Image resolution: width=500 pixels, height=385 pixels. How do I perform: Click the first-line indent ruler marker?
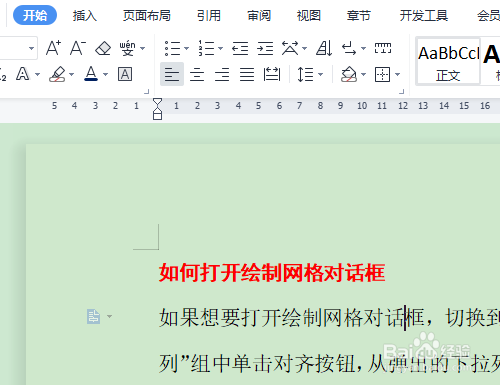(x=157, y=103)
